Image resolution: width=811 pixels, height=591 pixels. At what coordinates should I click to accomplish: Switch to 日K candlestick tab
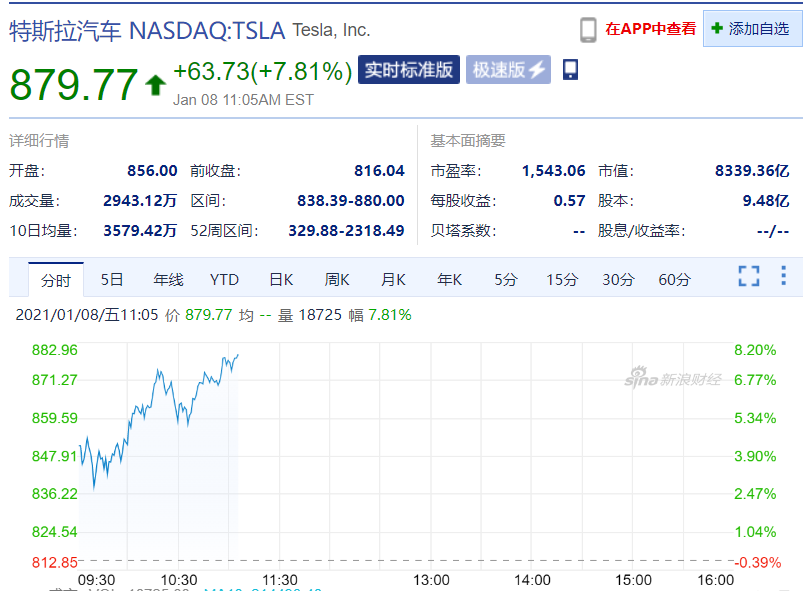281,279
